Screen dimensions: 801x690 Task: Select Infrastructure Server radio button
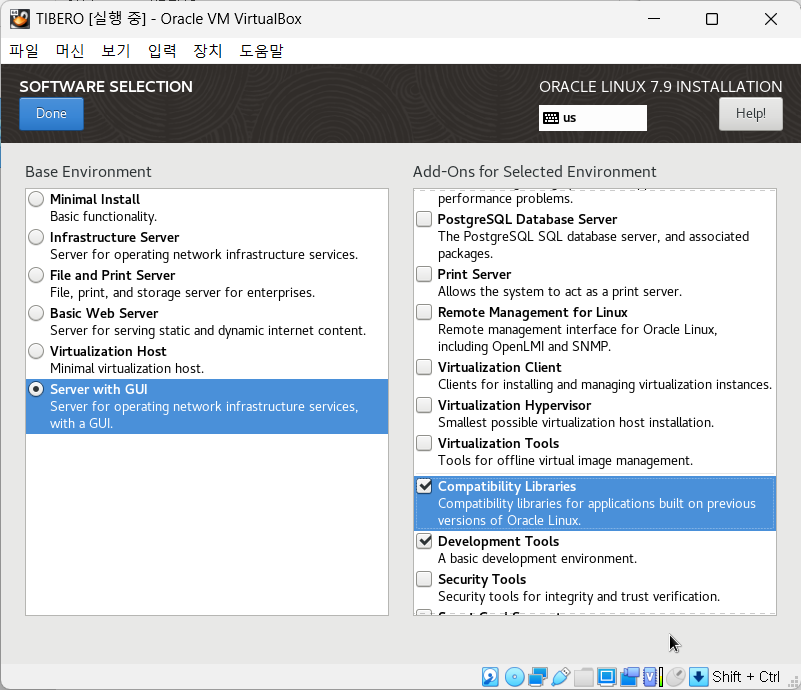coord(36,237)
